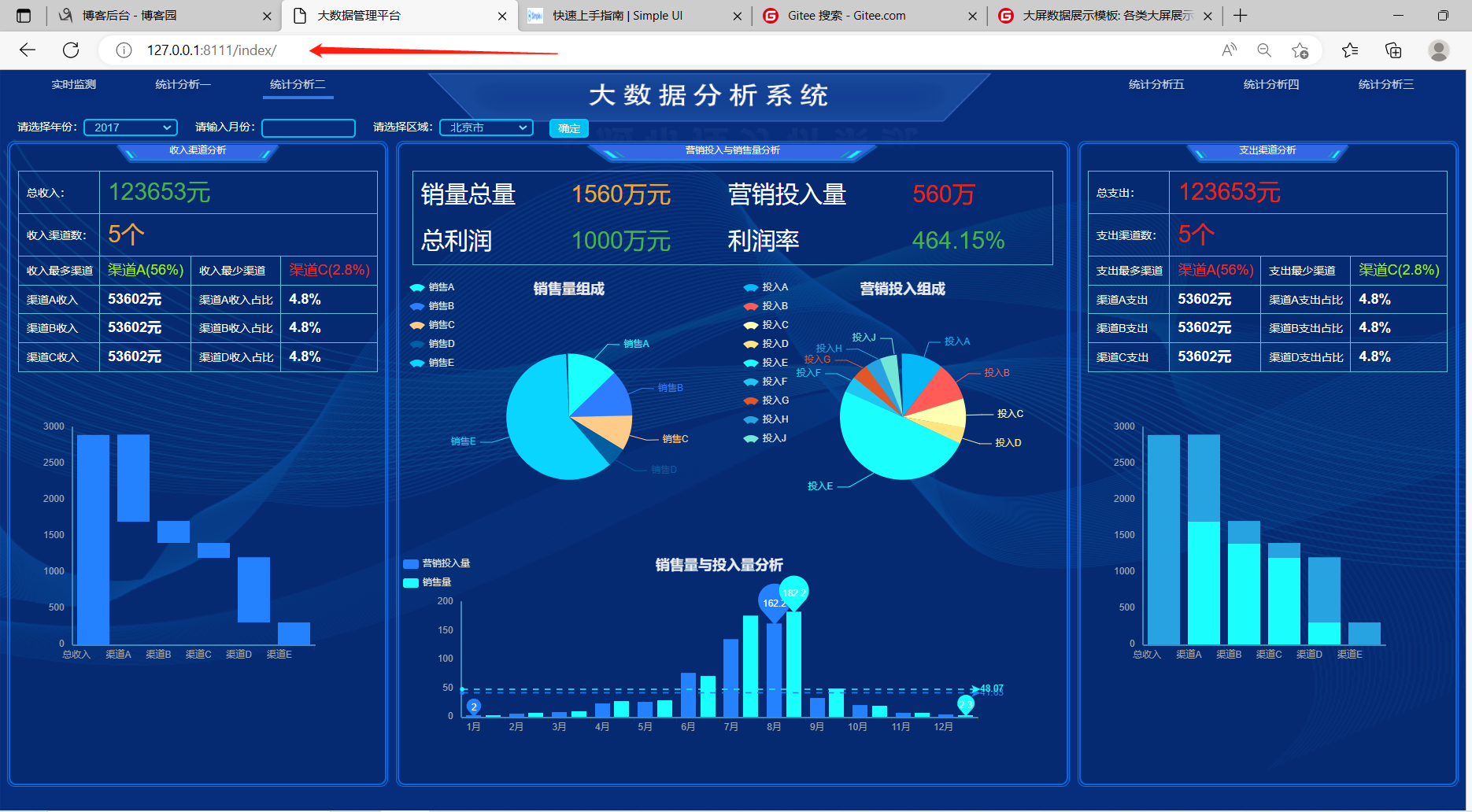Open the 统计分析五 navigation item
The image size is (1472, 812).
(1156, 84)
